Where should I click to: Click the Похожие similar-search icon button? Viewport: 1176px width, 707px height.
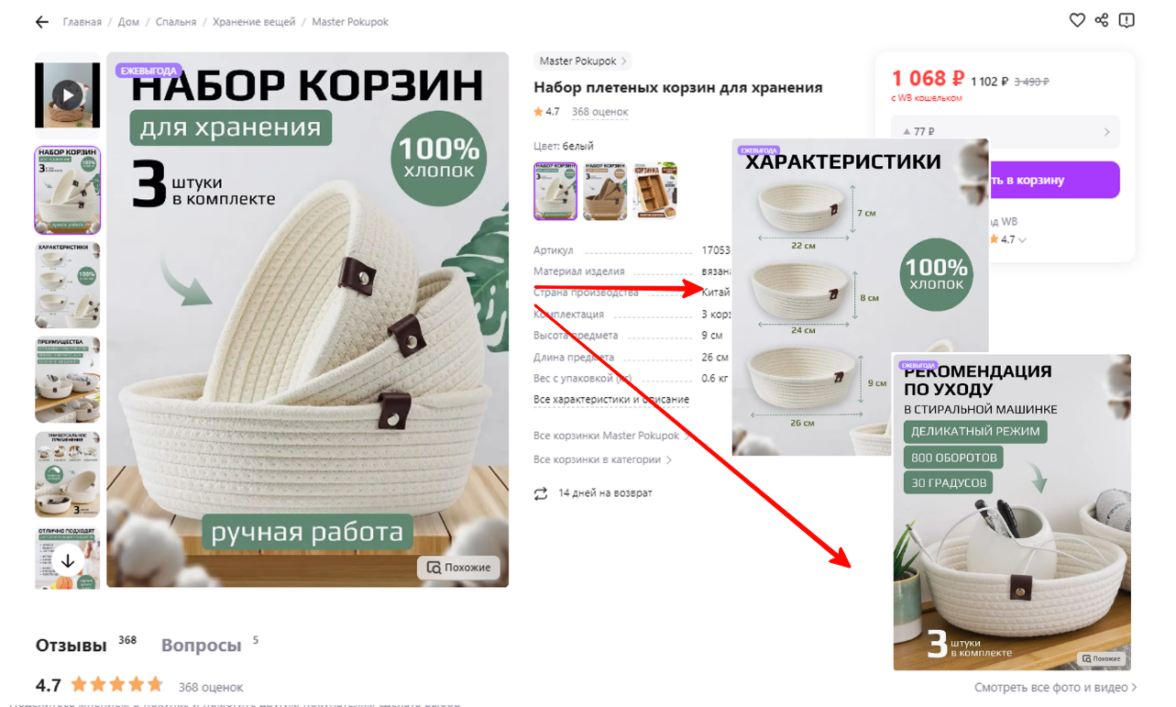click(458, 568)
